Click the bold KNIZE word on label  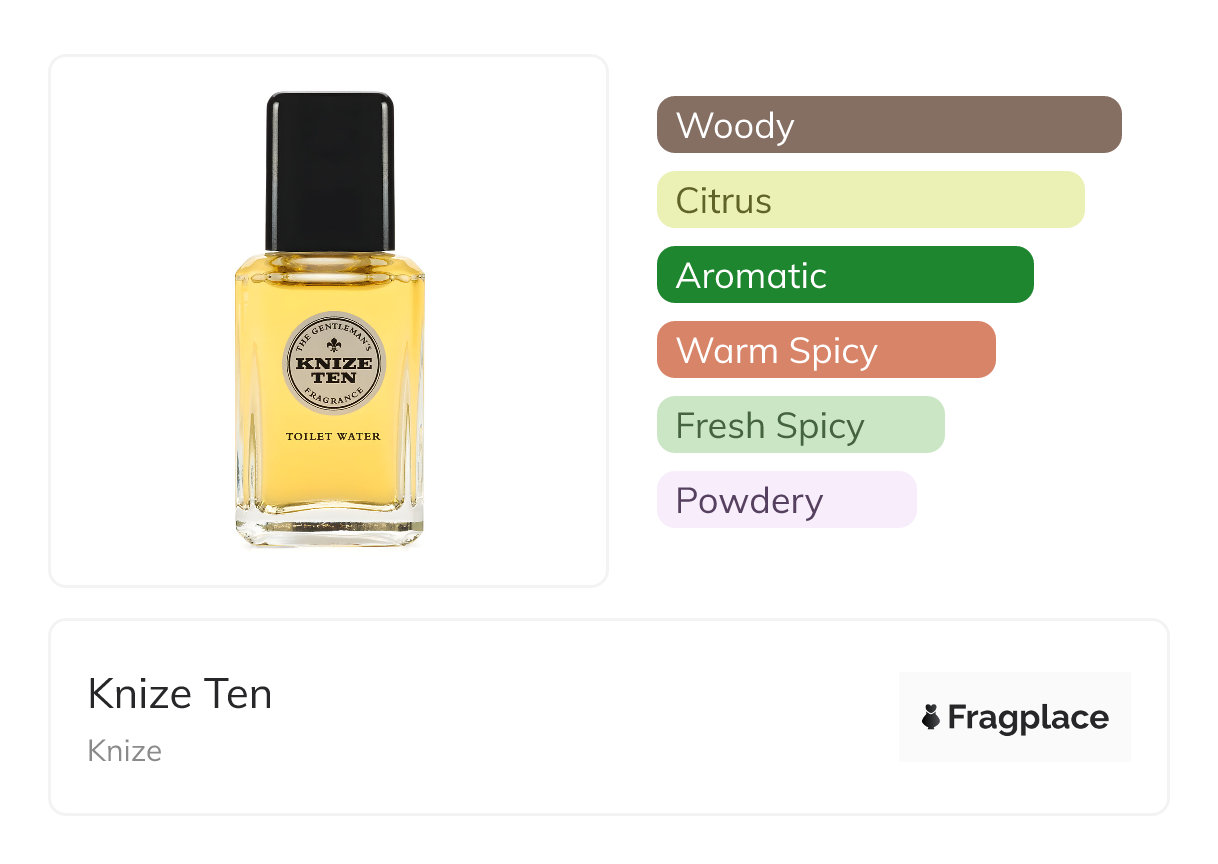click(334, 363)
